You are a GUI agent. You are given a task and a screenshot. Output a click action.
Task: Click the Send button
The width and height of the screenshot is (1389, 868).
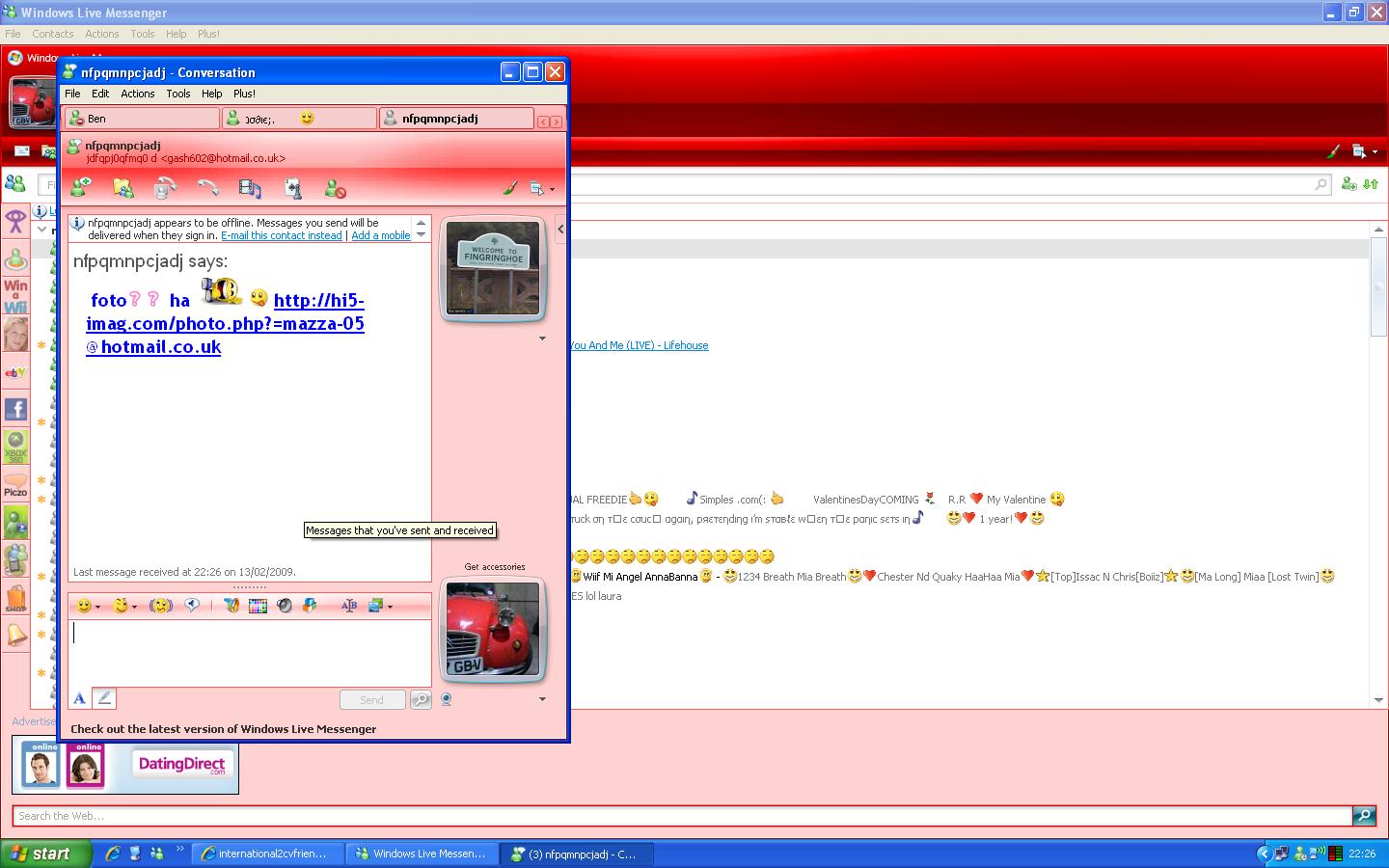[371, 700]
